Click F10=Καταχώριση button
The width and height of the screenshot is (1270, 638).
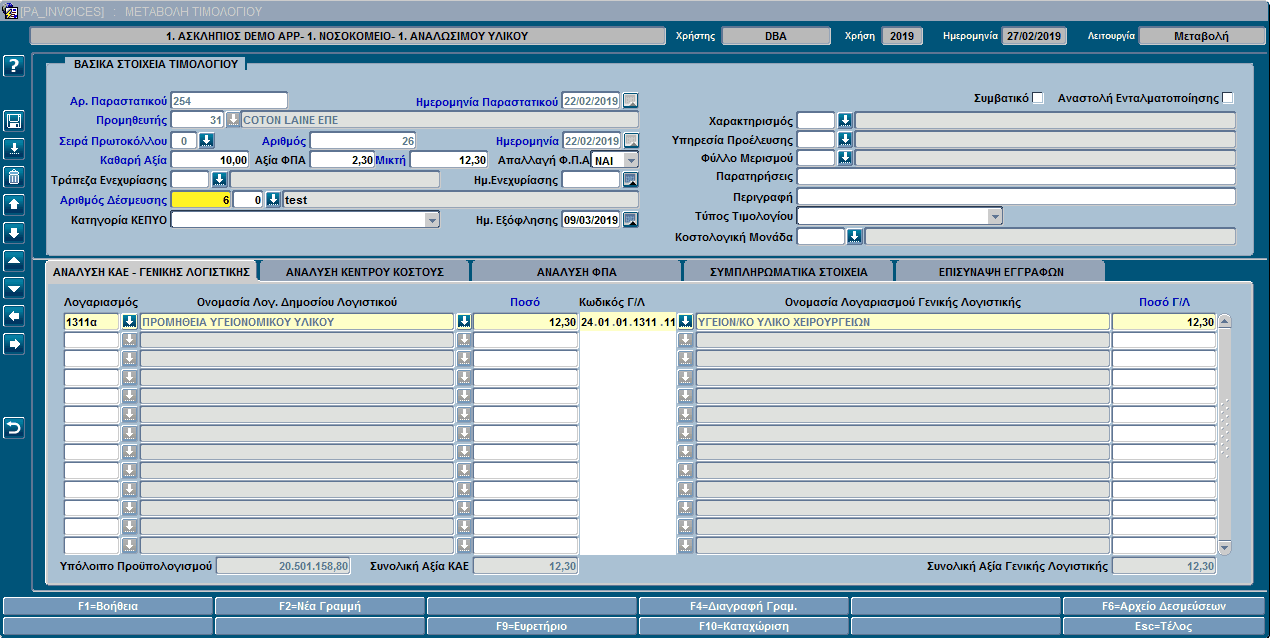[744, 626]
